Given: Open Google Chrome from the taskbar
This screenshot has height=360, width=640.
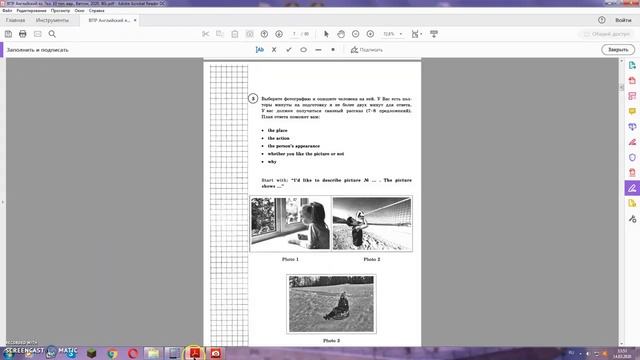Looking at the screenshot, I should tap(112, 353).
